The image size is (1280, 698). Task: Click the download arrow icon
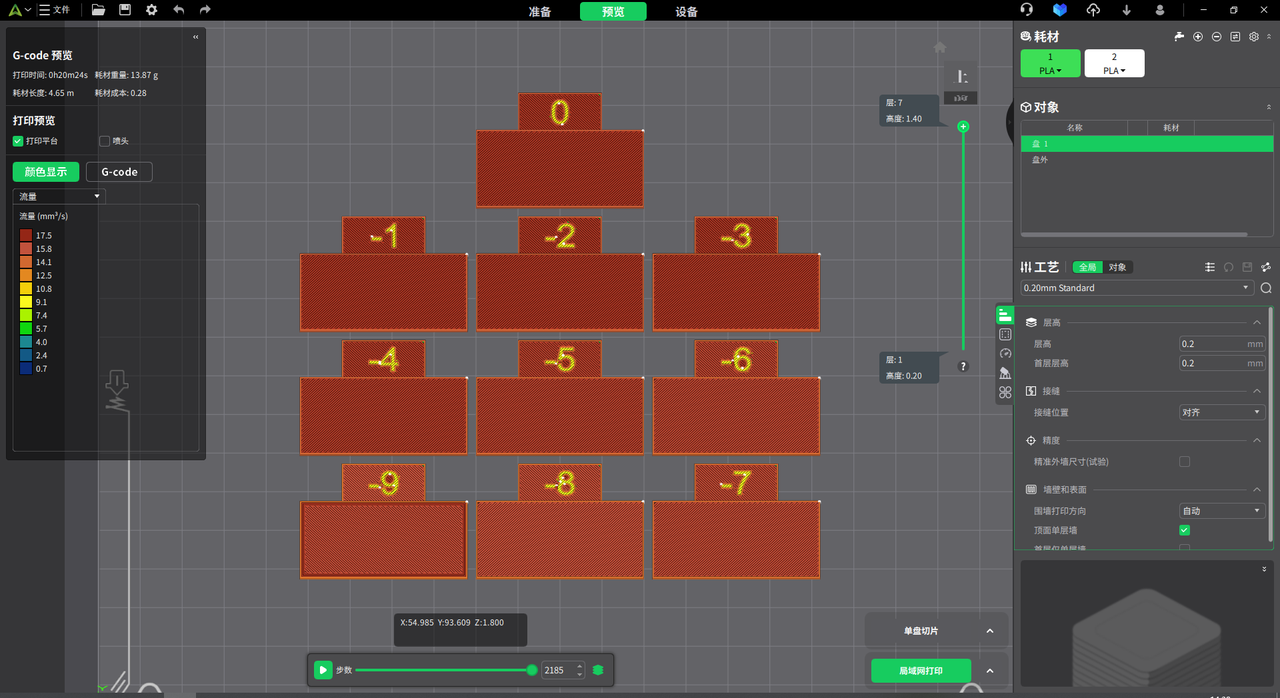1127,10
